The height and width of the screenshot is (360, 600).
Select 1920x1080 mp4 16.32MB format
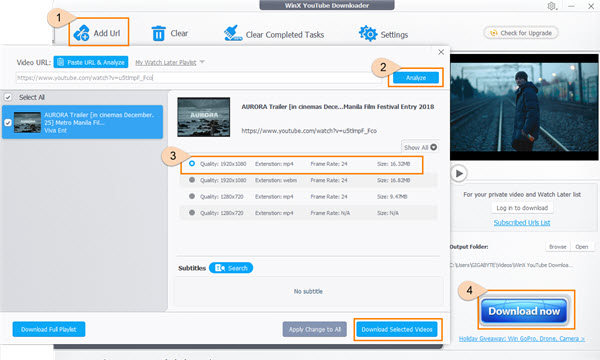click(192, 163)
